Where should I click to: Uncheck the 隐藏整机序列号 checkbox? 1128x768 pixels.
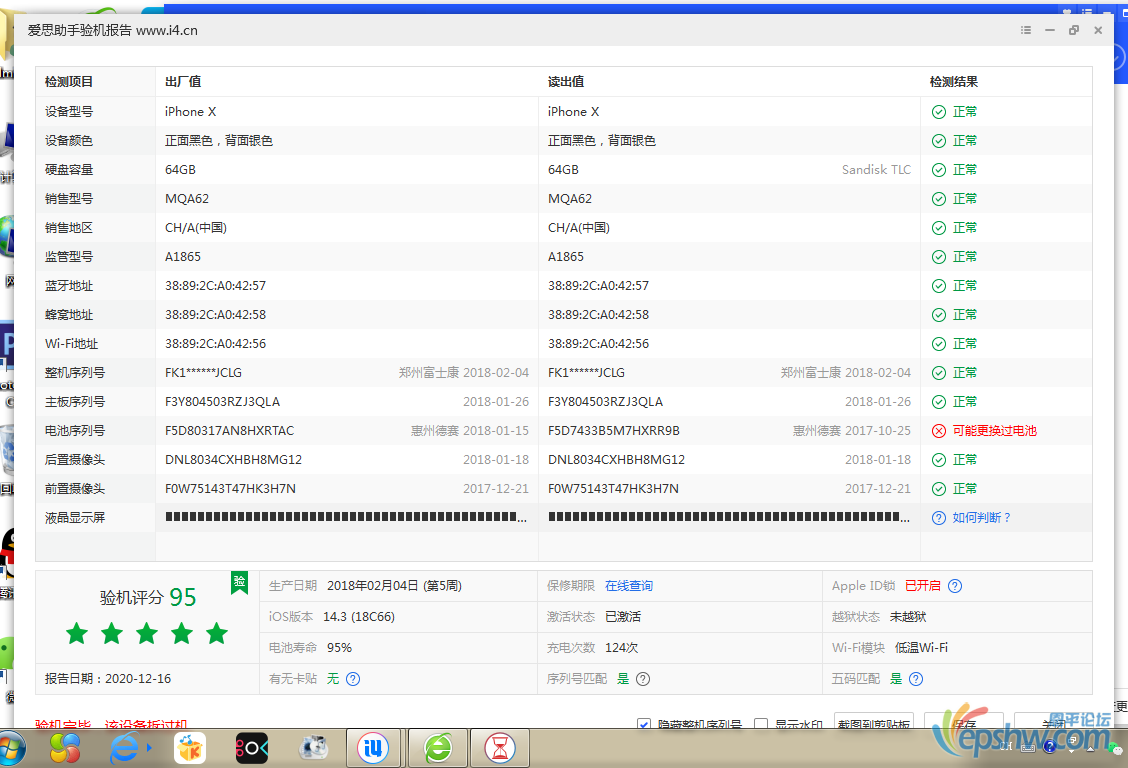pos(644,724)
